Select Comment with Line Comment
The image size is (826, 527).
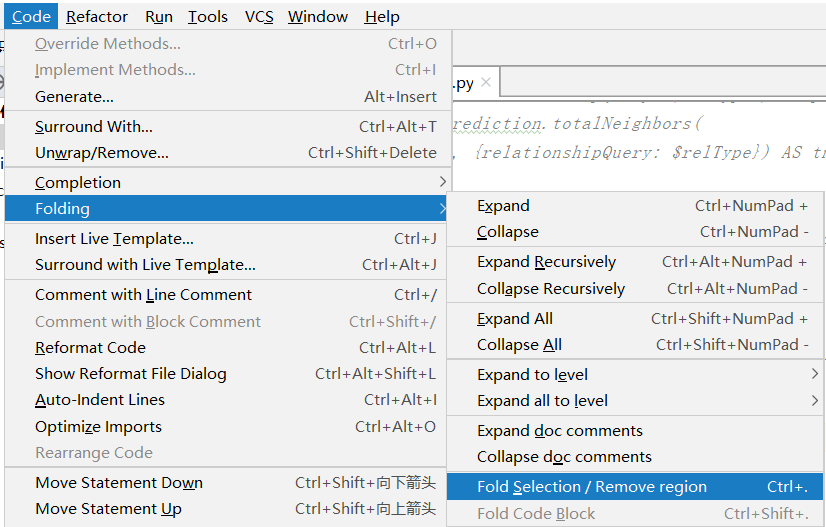point(225,295)
